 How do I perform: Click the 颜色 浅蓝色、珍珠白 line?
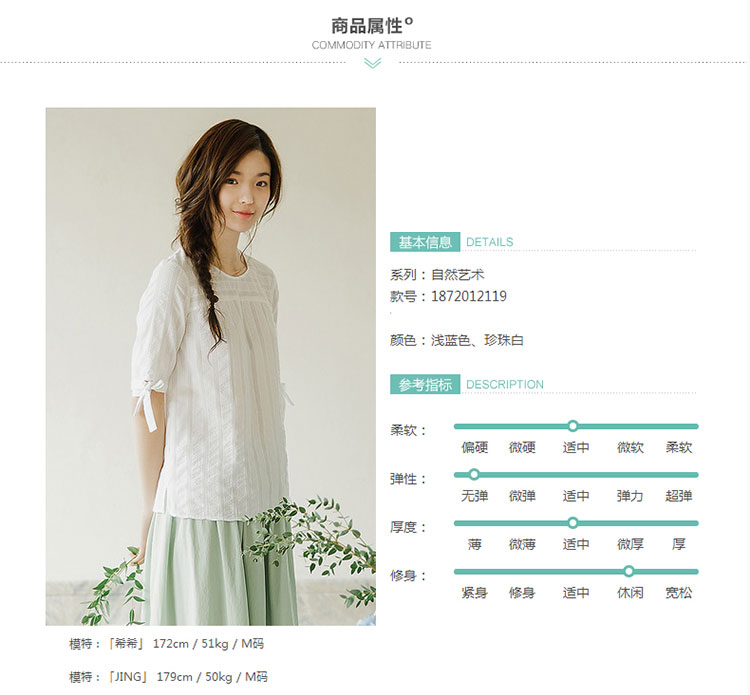coord(457,341)
